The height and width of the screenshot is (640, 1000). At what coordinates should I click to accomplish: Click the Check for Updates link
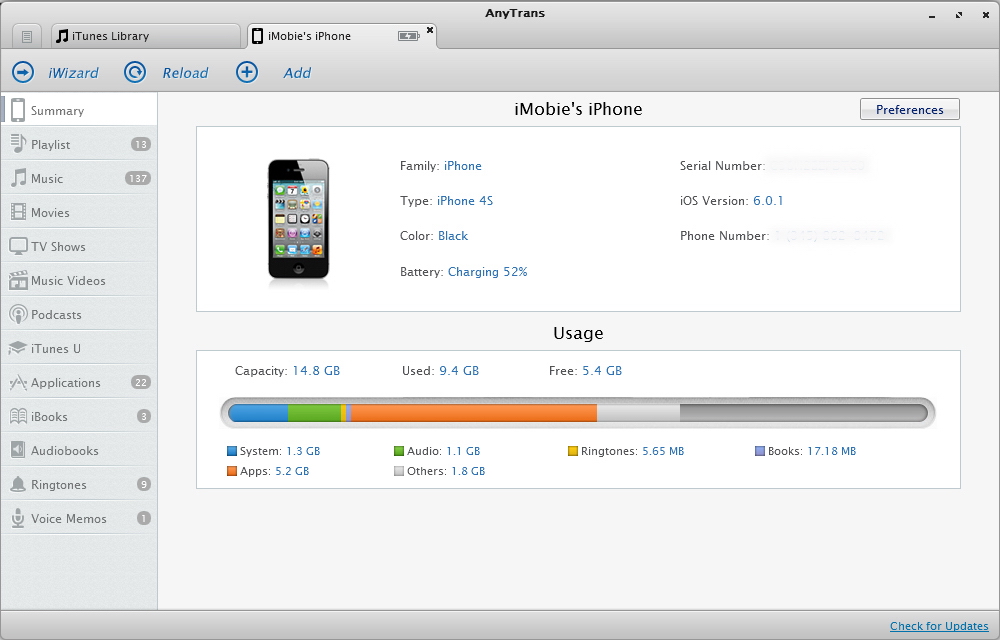pos(939,626)
